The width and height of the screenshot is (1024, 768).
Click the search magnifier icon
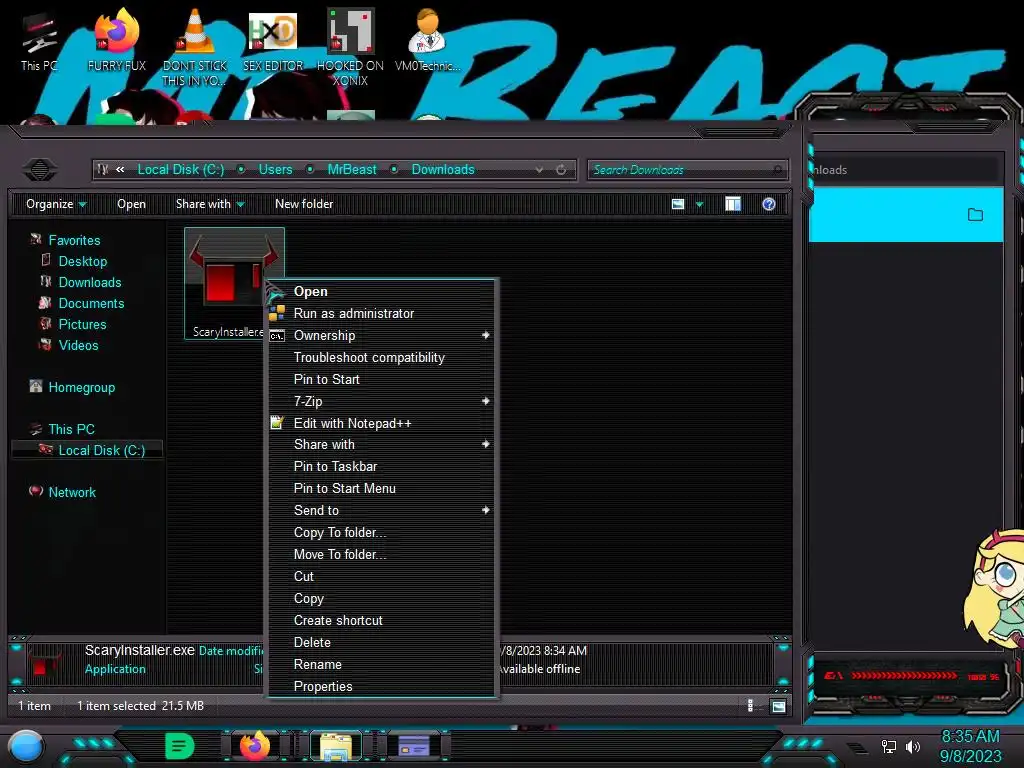(x=777, y=170)
